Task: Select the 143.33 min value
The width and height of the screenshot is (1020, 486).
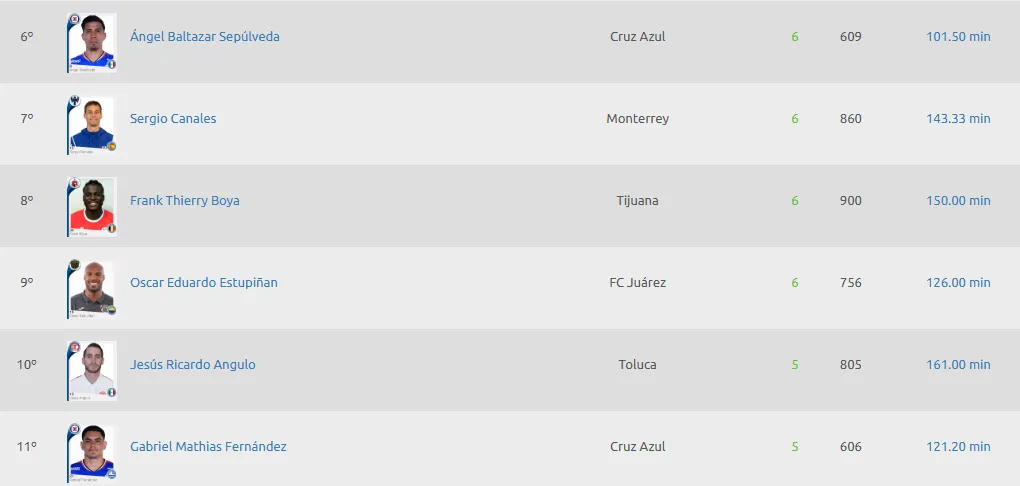Action: (x=958, y=118)
